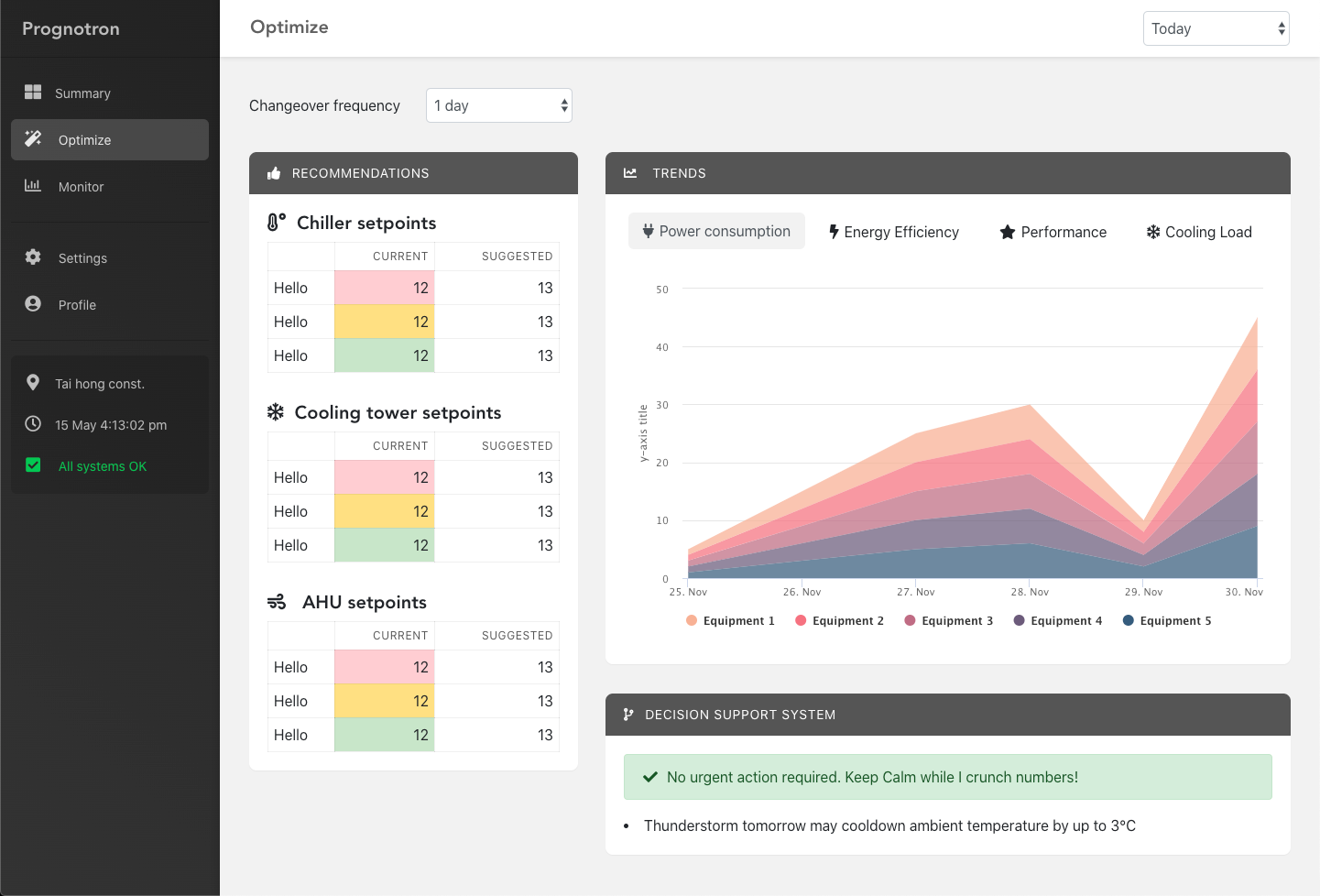Screen dimensions: 1320x896
Task: Click the green current value in Cooling tower setpoints
Action: (384, 545)
